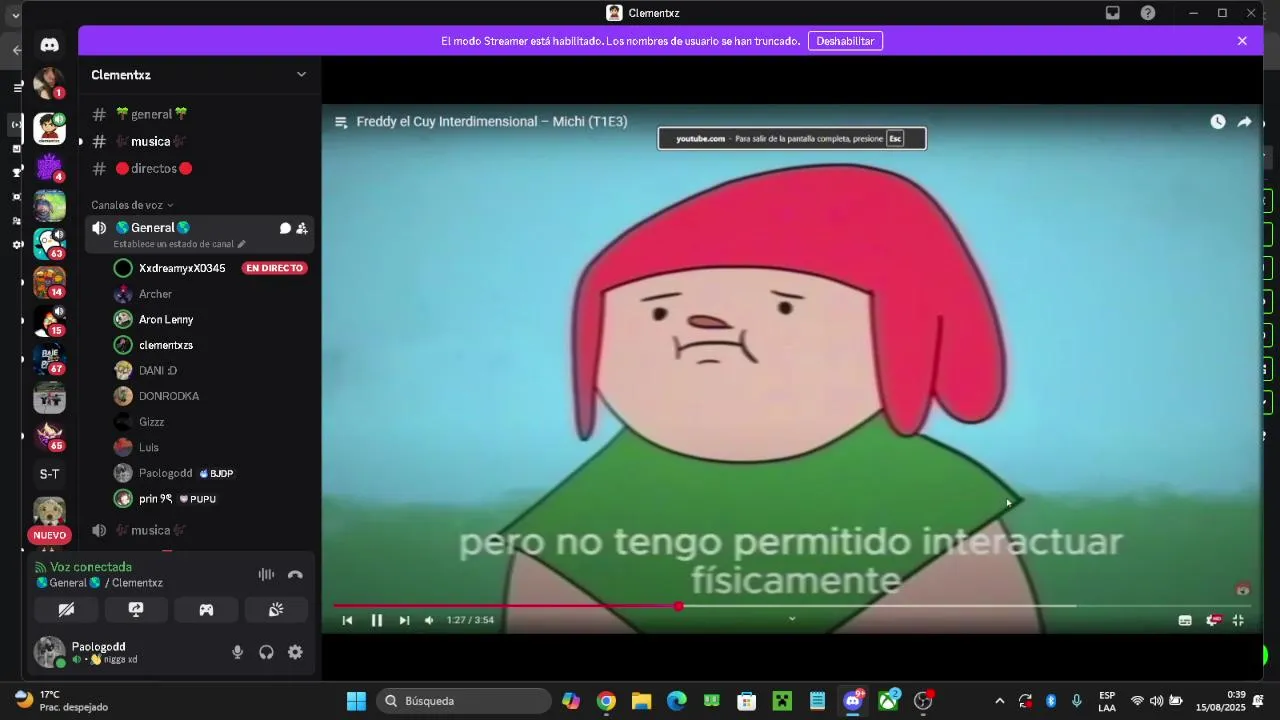Turn on camera in voice panel
Image resolution: width=1280 pixels, height=720 pixels.
(66, 609)
